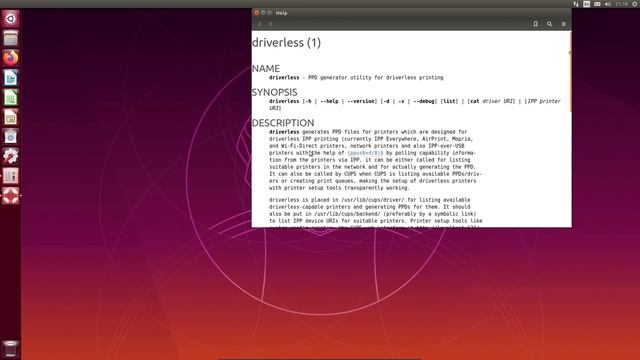The height and width of the screenshot is (360, 640).
Task: Click the DESCRIPTION section heading
Action: click(283, 122)
